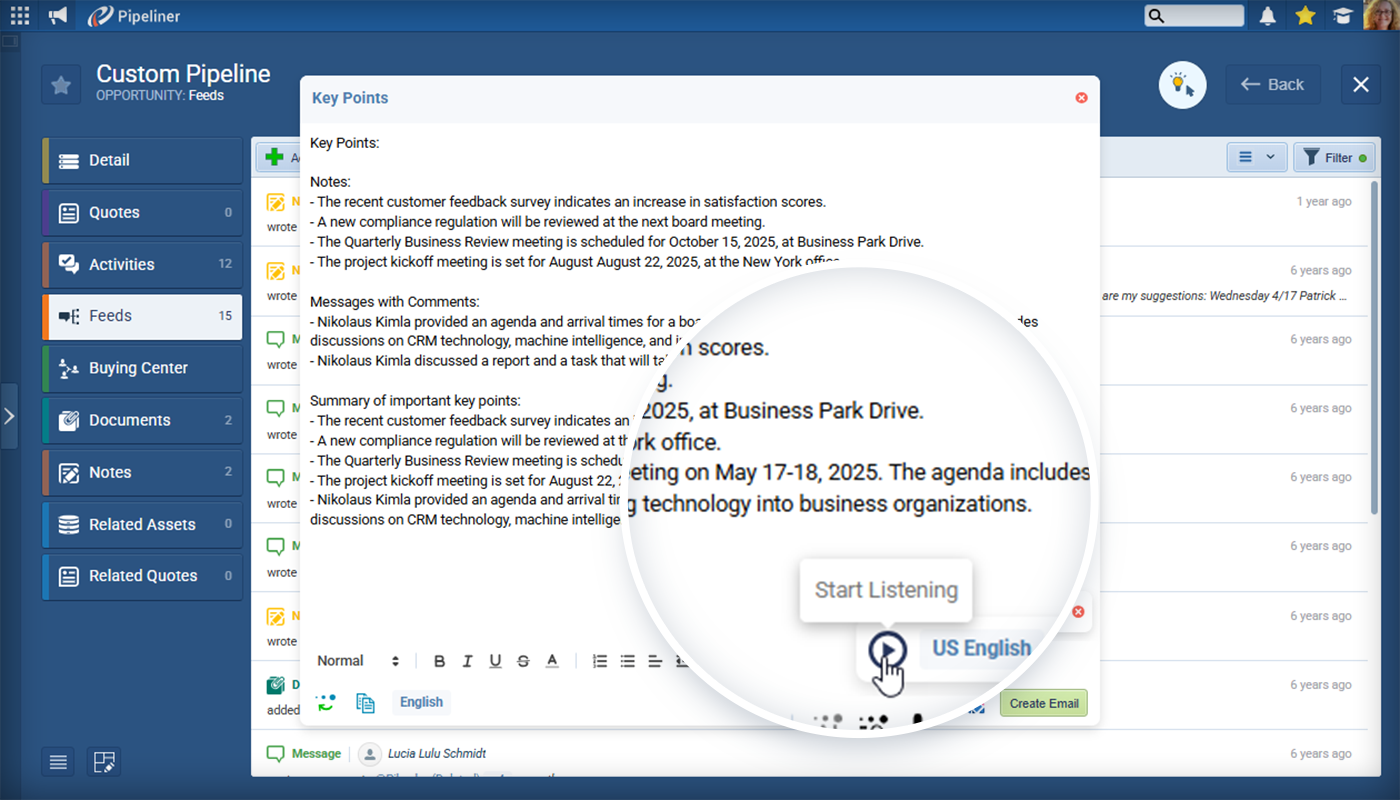Expand the collapsed left side panel
The height and width of the screenshot is (800, 1400).
pyautogui.click(x=9, y=415)
